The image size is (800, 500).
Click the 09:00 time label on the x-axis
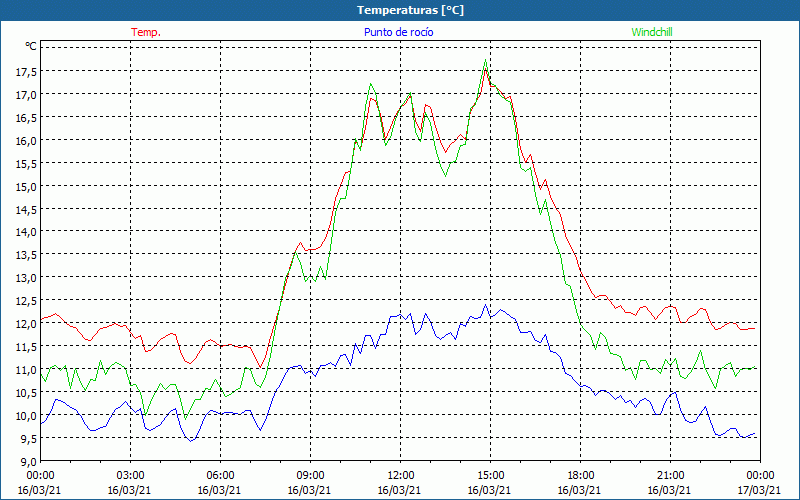pos(310,476)
